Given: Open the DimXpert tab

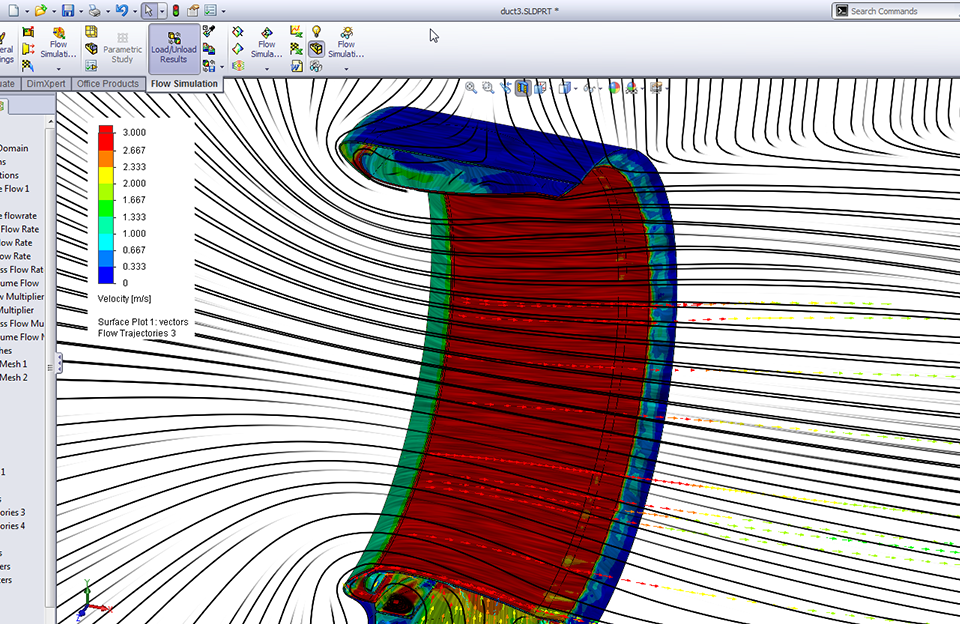Looking at the screenshot, I should pos(45,84).
